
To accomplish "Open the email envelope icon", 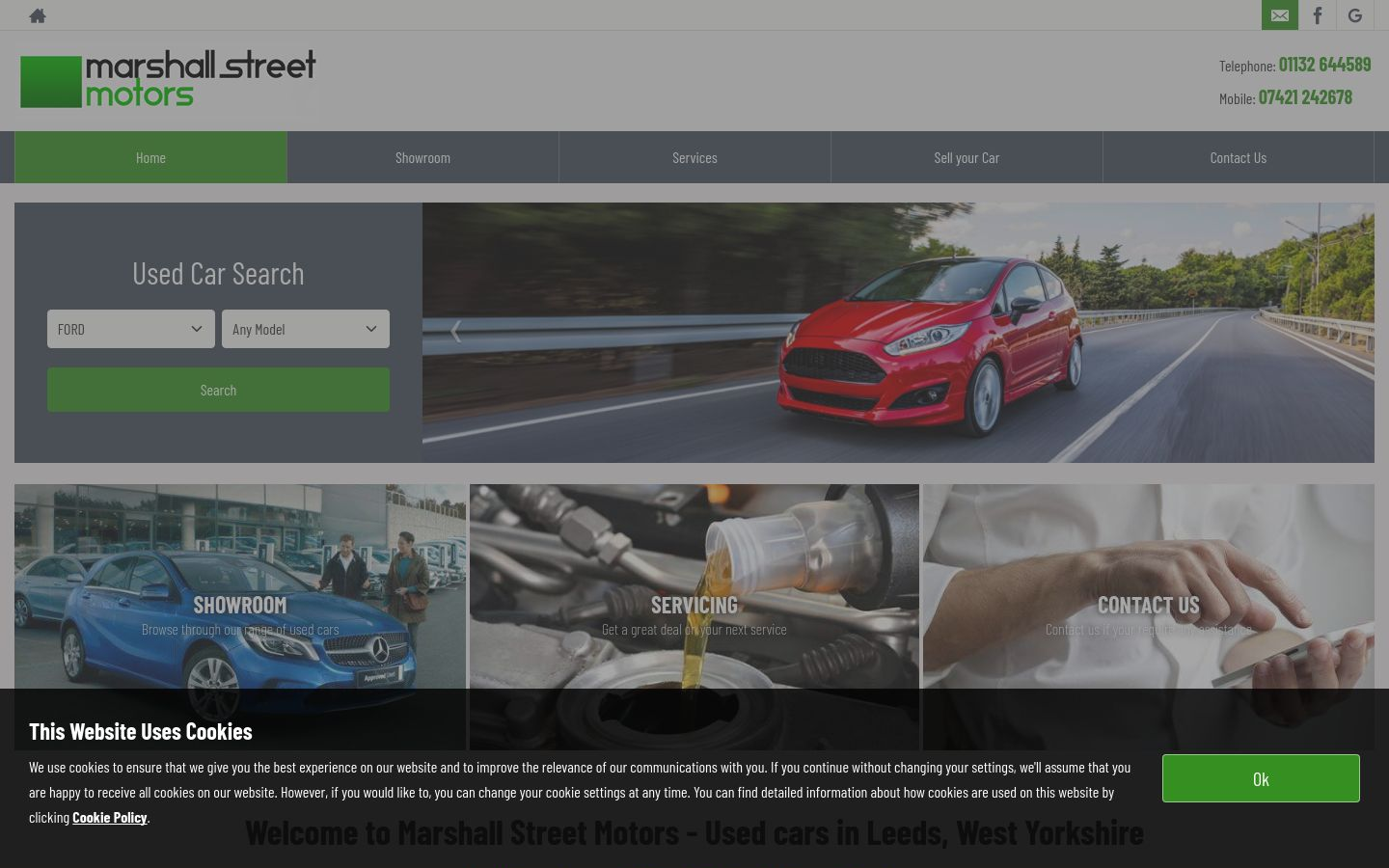I will (x=1280, y=15).
